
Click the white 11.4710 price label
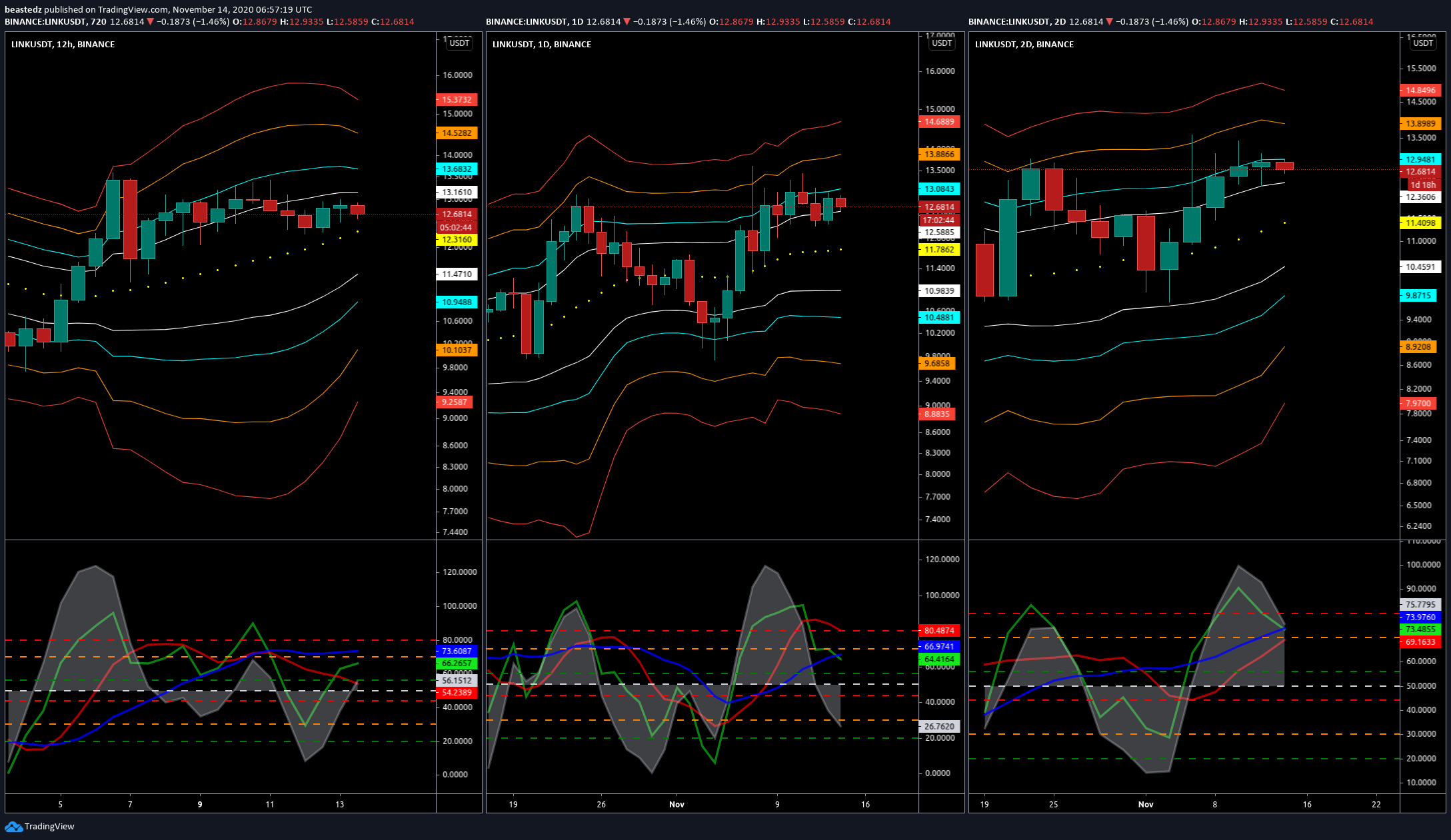(457, 274)
